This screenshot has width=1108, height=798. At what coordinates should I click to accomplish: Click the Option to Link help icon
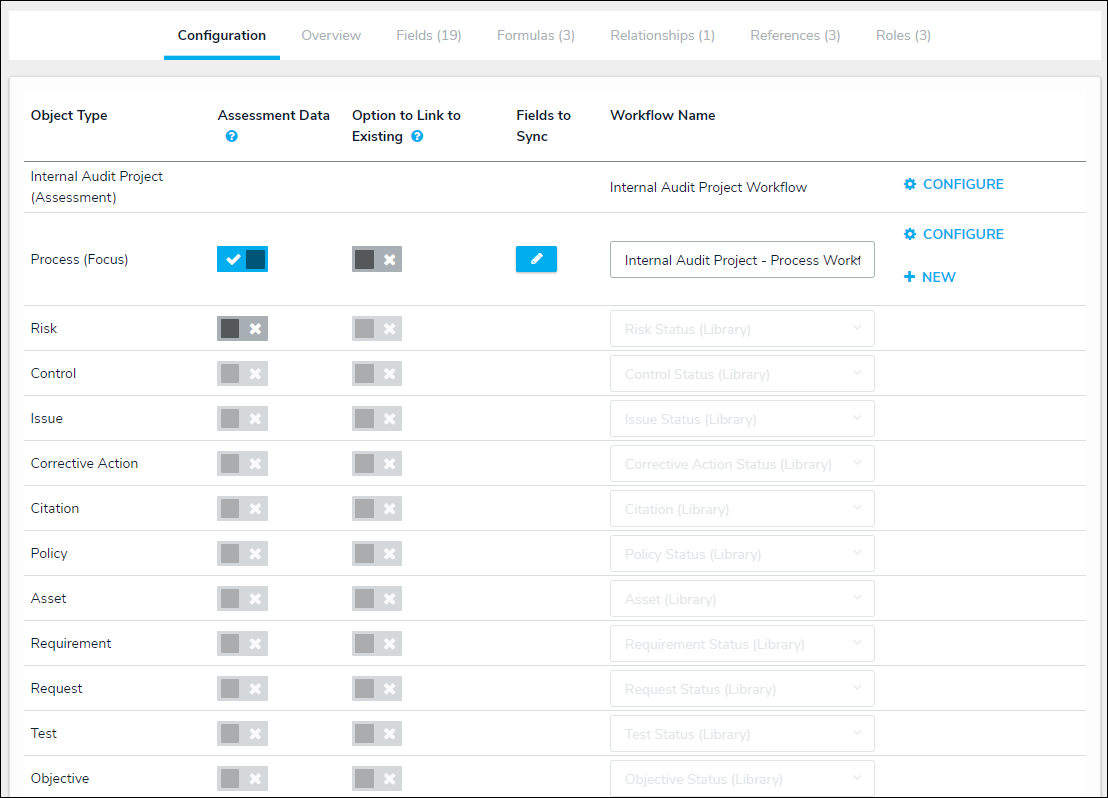point(417,136)
